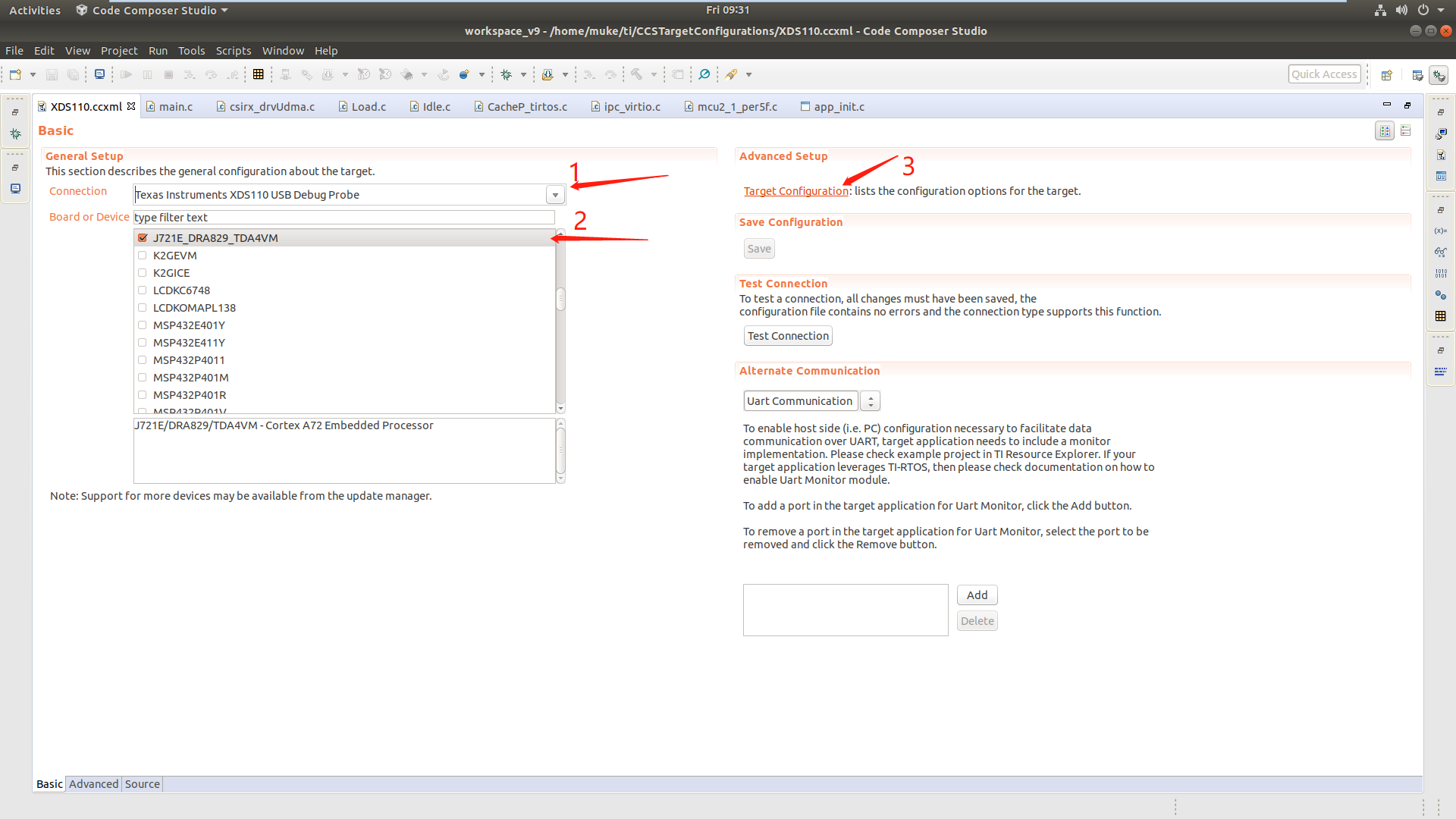Open the system power menu arrow
1456x819 pixels.
(x=1441, y=10)
